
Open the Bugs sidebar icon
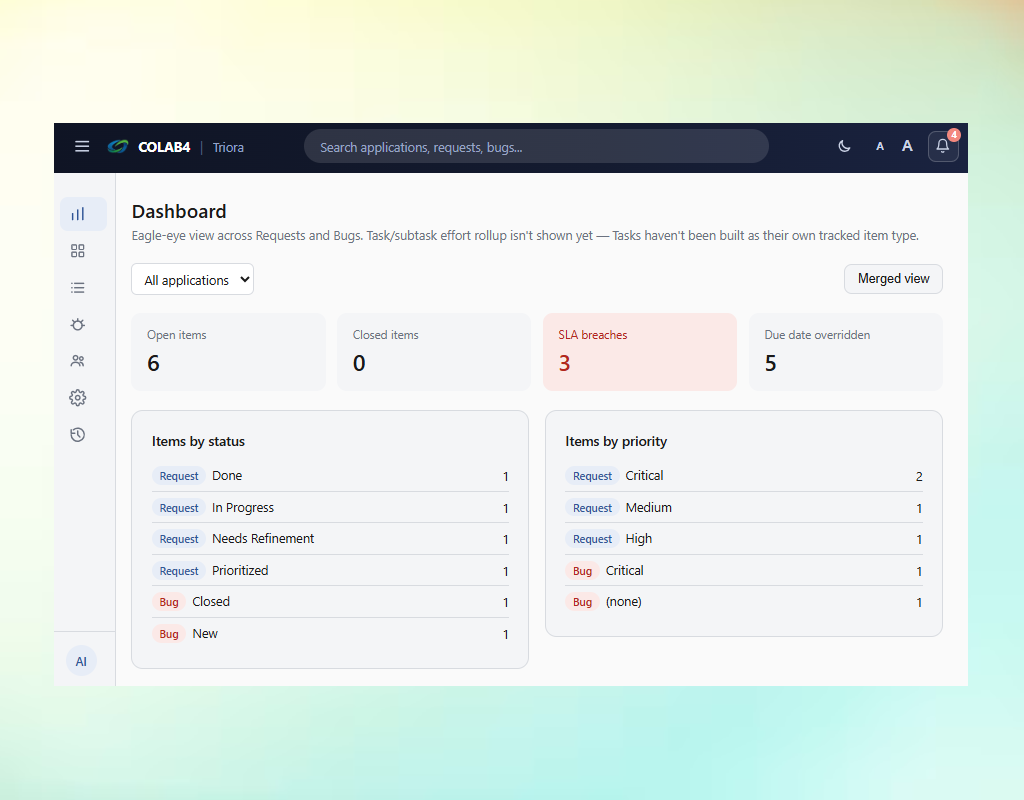pos(78,325)
